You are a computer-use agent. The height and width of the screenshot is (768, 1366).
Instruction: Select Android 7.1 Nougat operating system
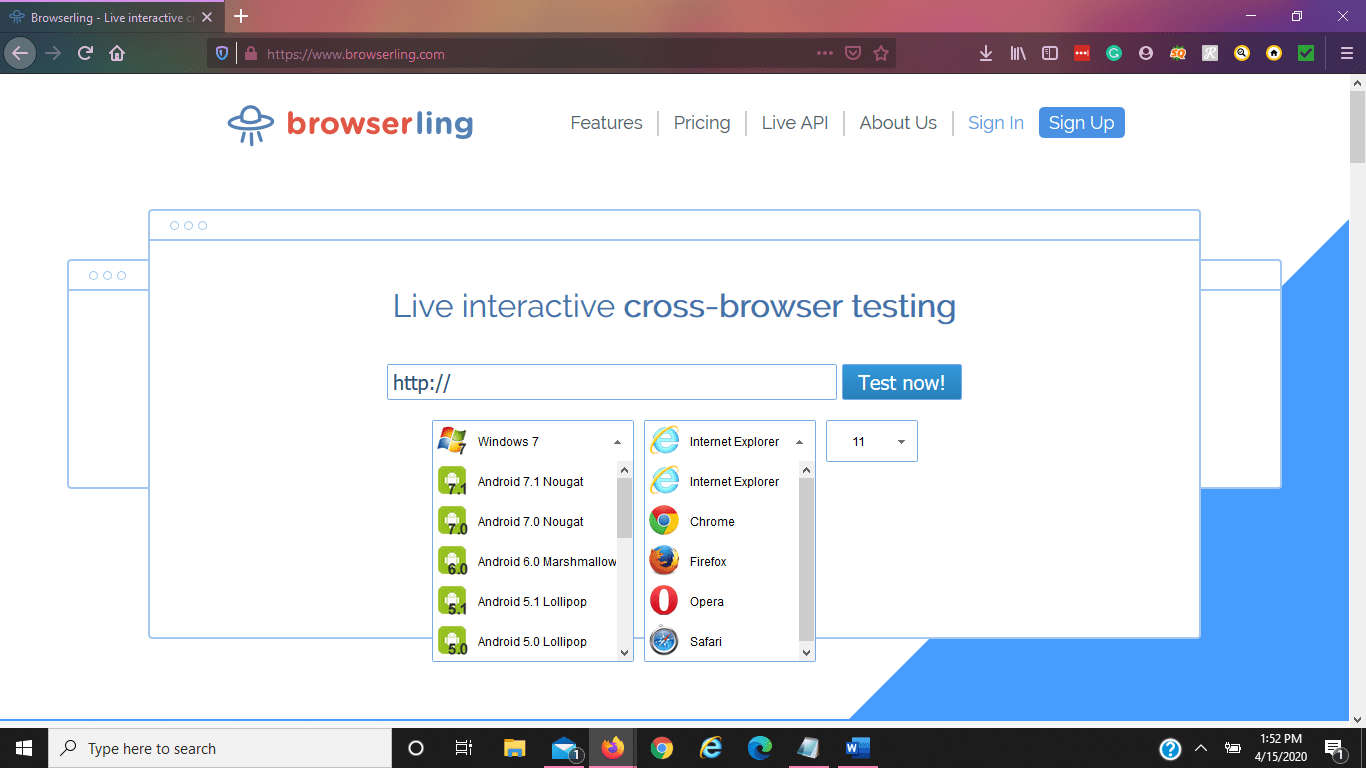[530, 481]
